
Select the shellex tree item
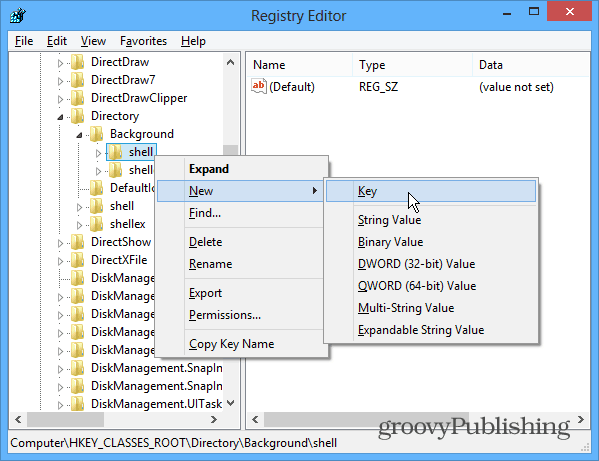point(128,224)
